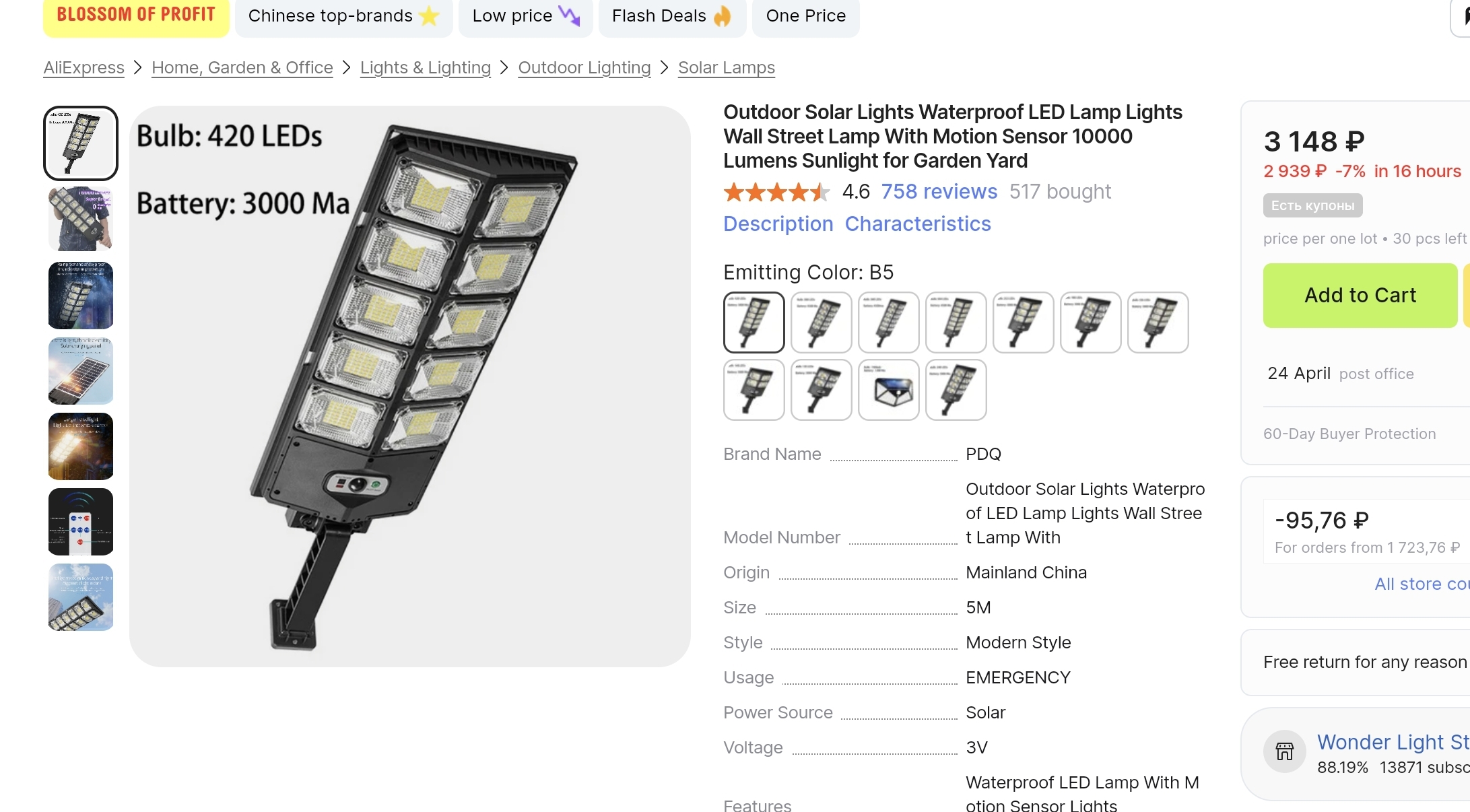Viewport: 1470px width, 812px height.
Task: Open Chinese top-brands star chip
Action: click(x=343, y=15)
